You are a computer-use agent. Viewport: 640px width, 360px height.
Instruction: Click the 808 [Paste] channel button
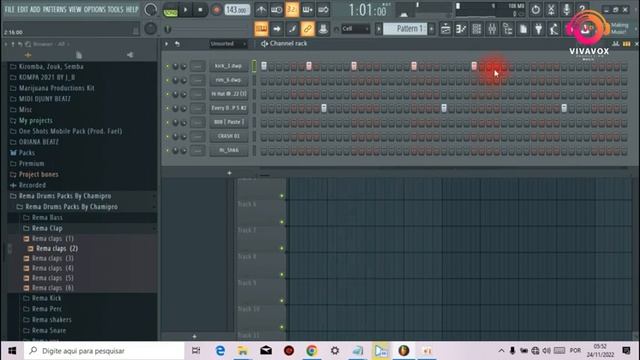(x=229, y=122)
